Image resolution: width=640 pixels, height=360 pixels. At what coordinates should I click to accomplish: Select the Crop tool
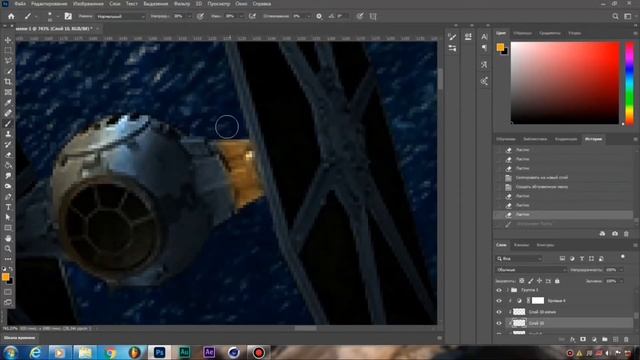[8, 82]
